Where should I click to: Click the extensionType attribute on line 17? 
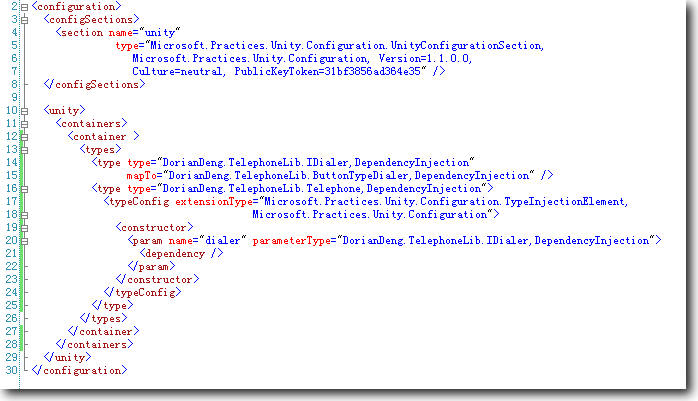(214, 202)
